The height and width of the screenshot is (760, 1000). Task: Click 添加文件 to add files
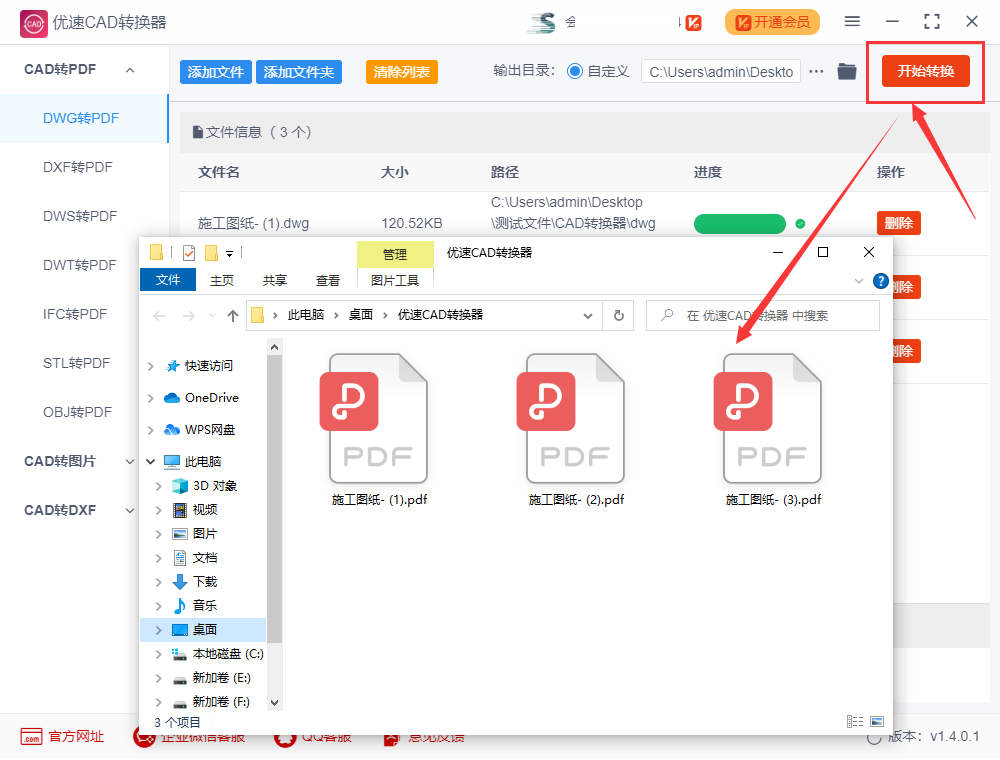coord(216,72)
